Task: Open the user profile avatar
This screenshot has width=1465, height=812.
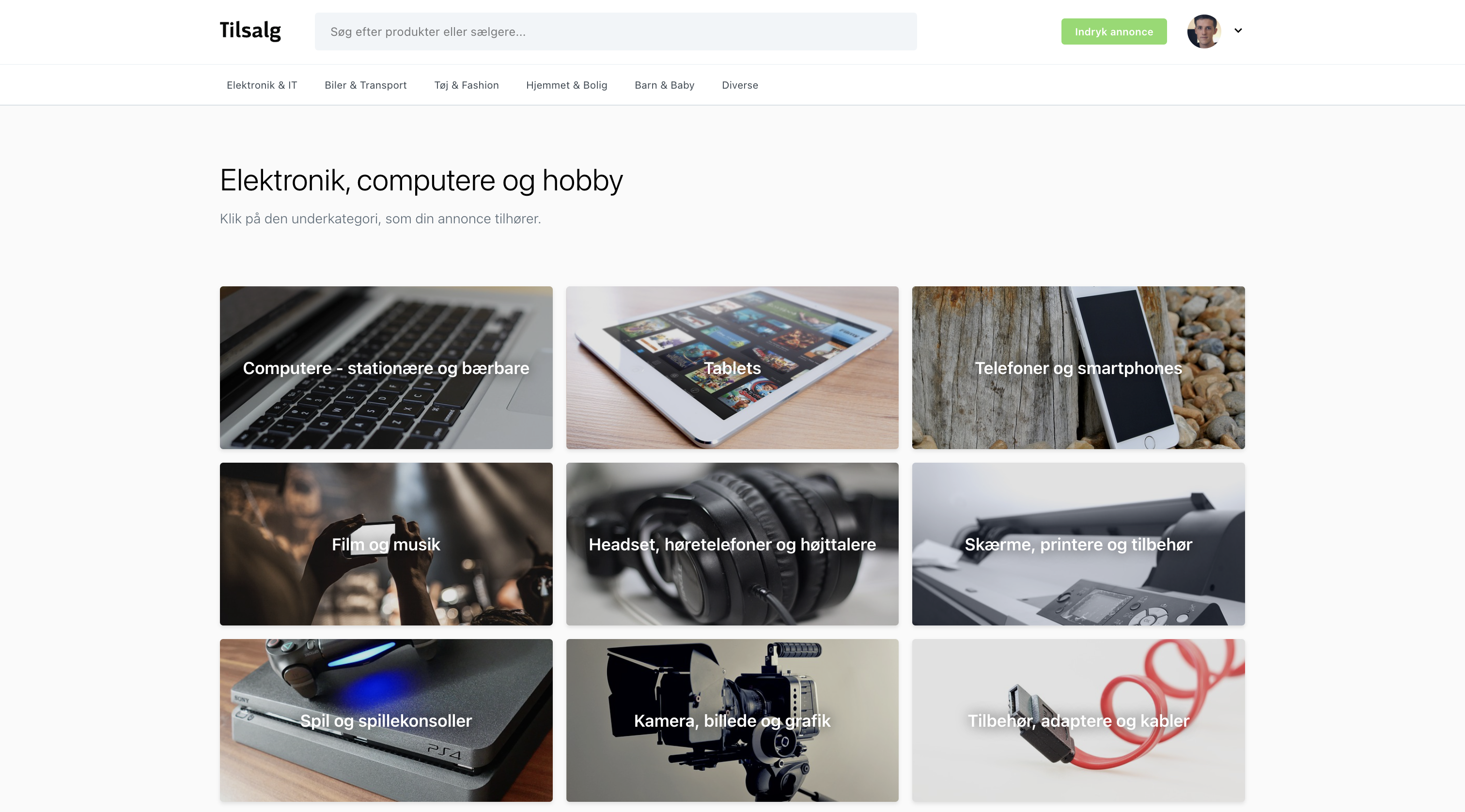Action: click(x=1204, y=31)
